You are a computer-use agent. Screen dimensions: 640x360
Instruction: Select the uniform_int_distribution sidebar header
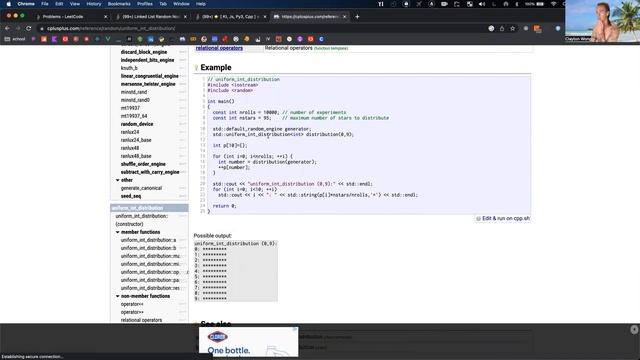point(149,208)
